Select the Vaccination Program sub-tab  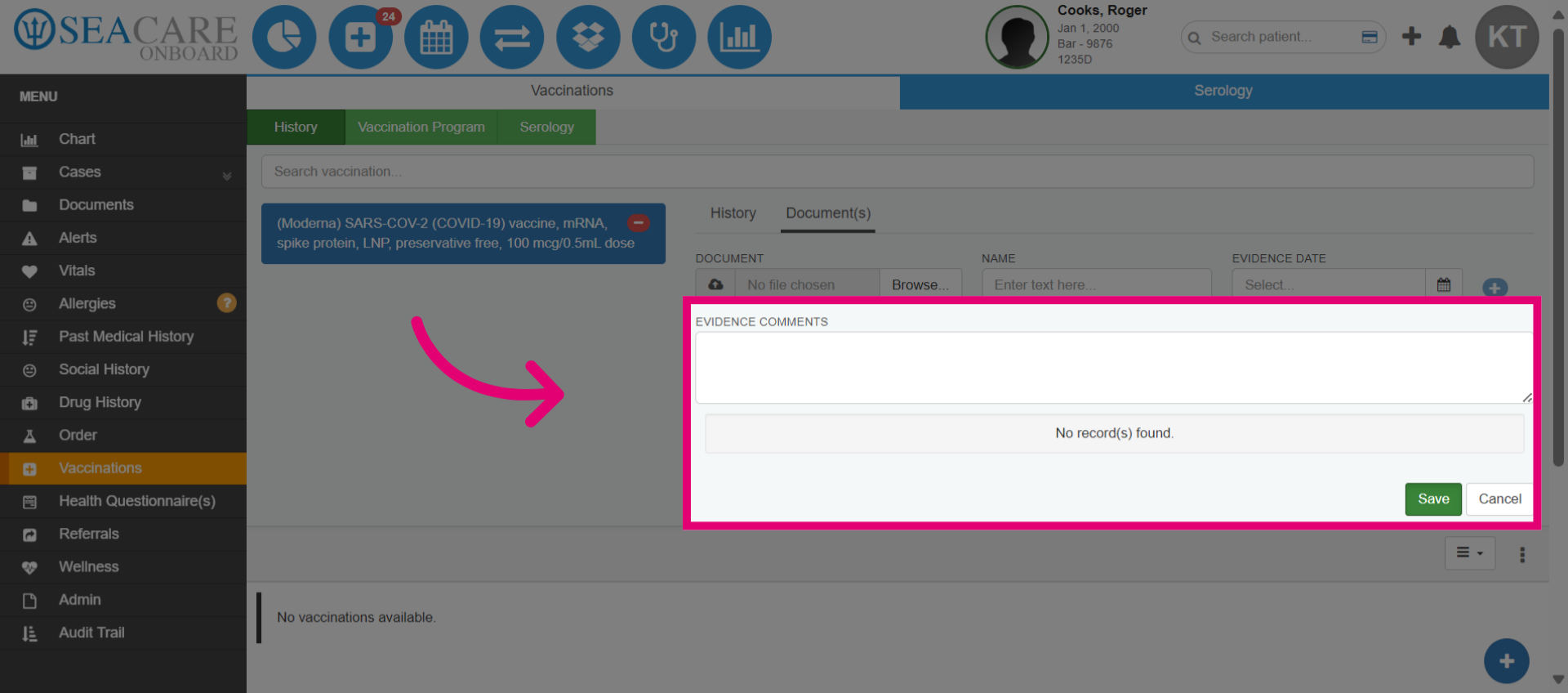421,127
